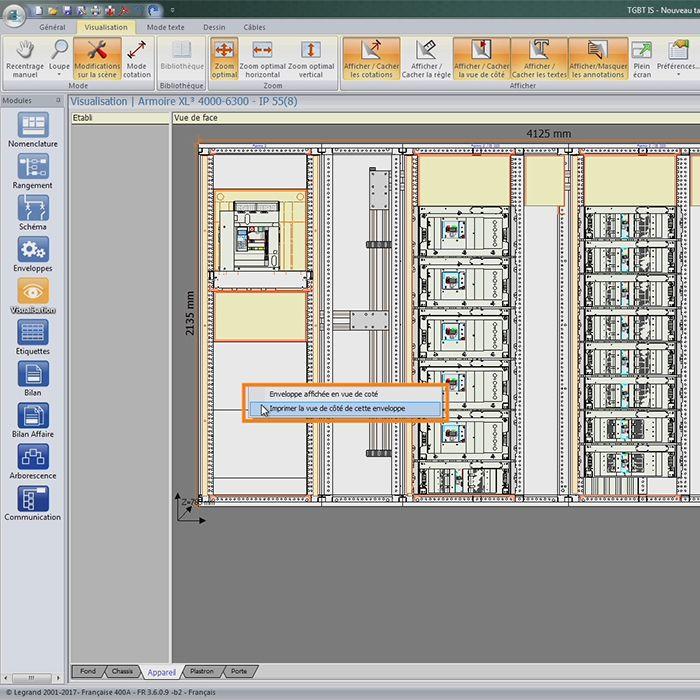
Task: Open the Enveloppes module
Action: 33,254
